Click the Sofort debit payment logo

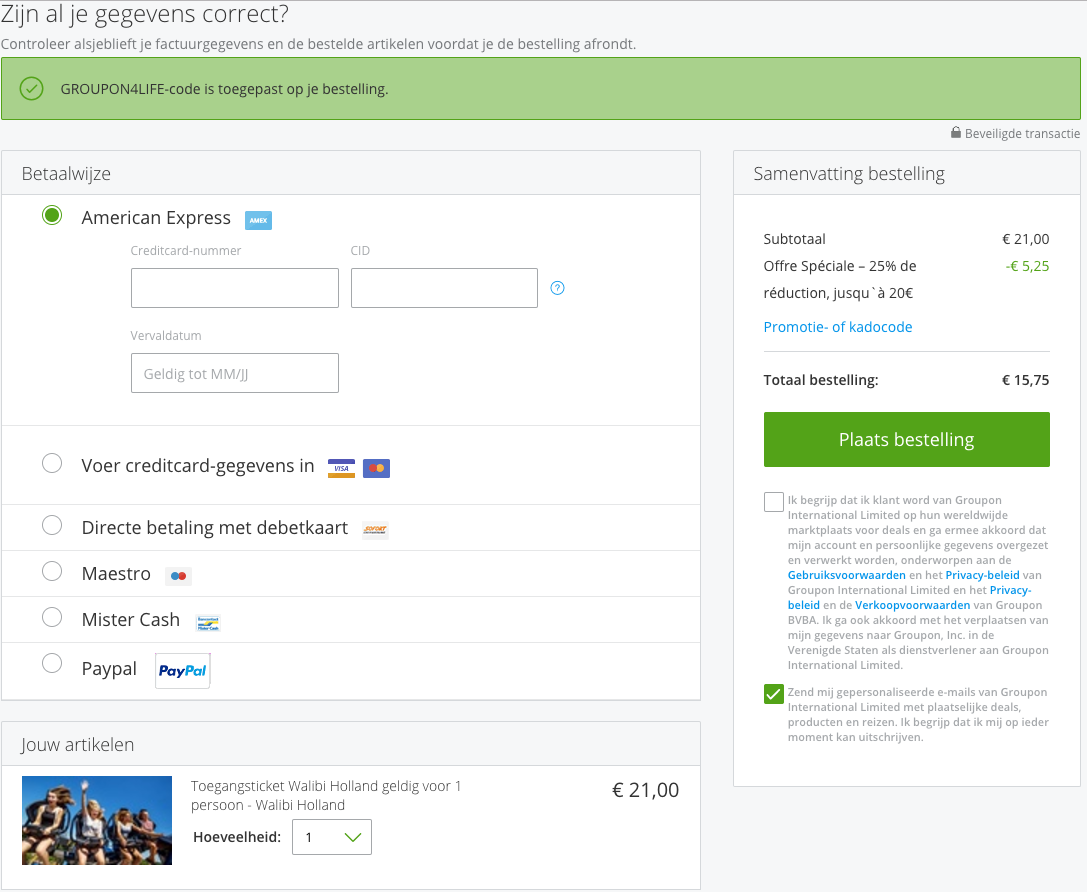tap(375, 529)
